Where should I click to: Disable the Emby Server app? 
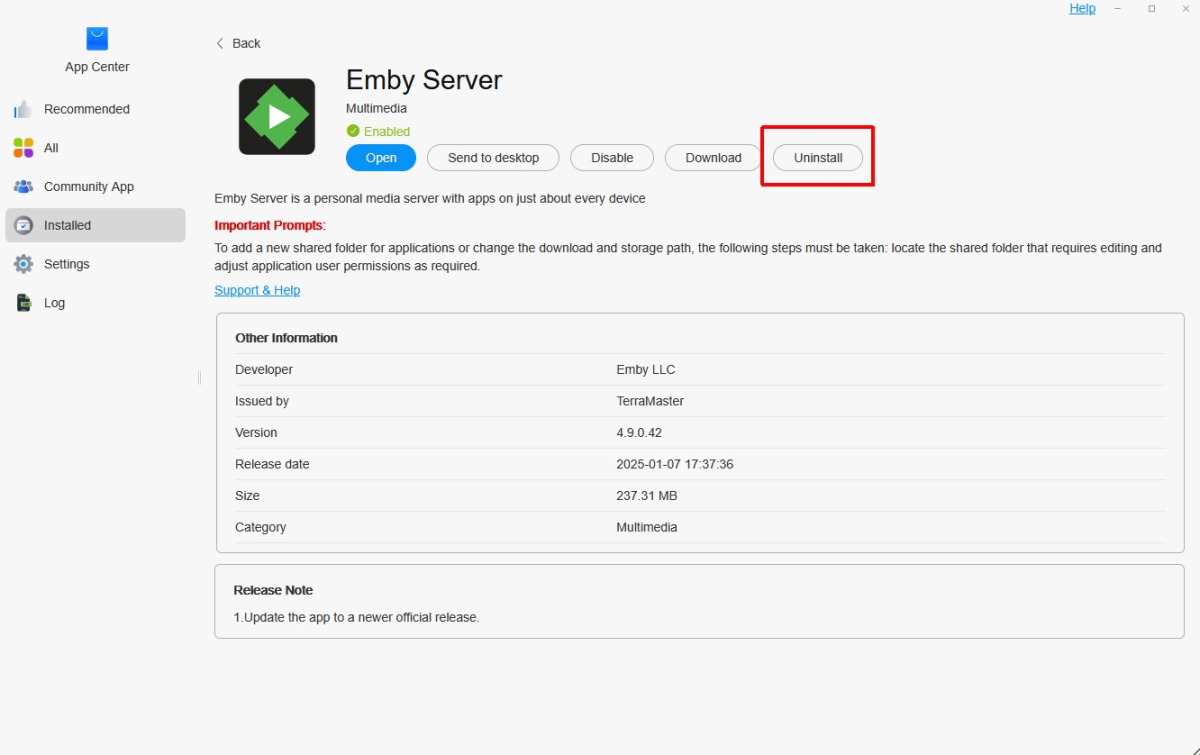click(x=611, y=157)
